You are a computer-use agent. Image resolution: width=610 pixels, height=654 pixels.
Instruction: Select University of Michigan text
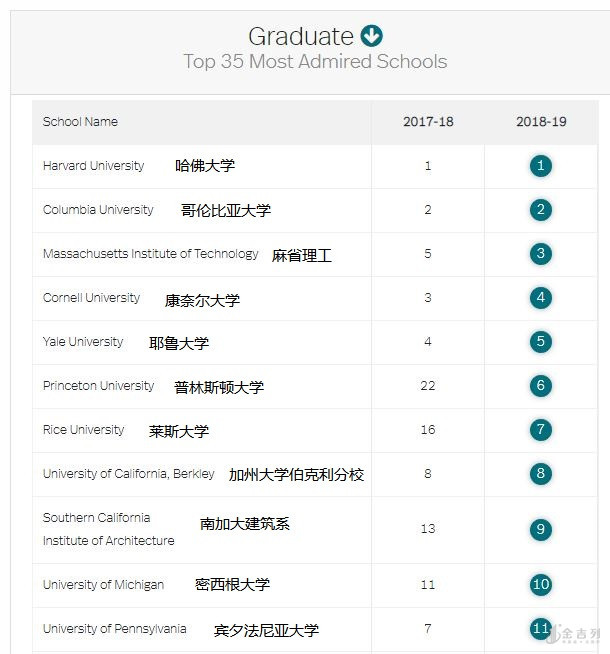(103, 585)
